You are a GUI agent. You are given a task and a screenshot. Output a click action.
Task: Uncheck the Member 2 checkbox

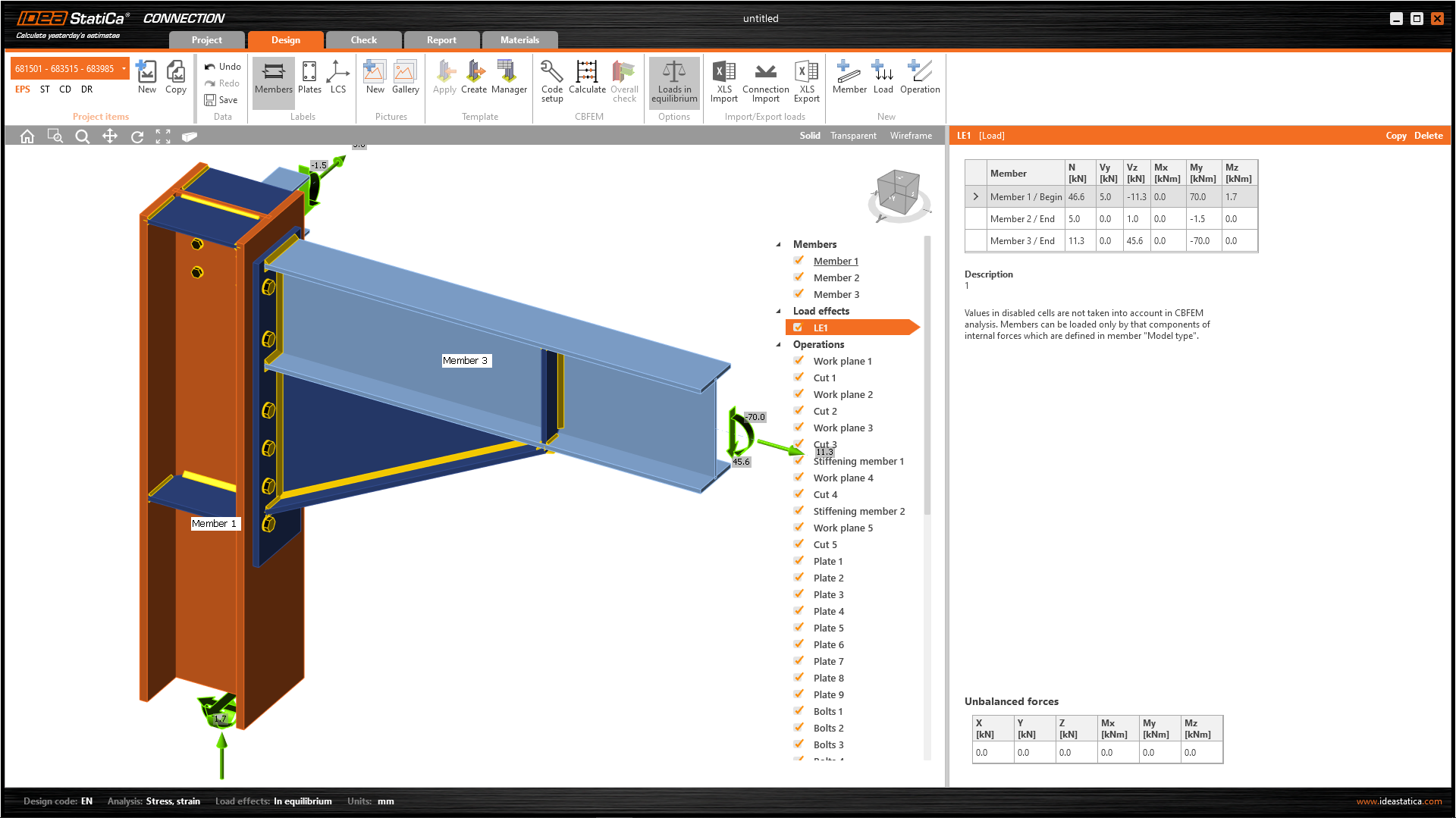799,277
